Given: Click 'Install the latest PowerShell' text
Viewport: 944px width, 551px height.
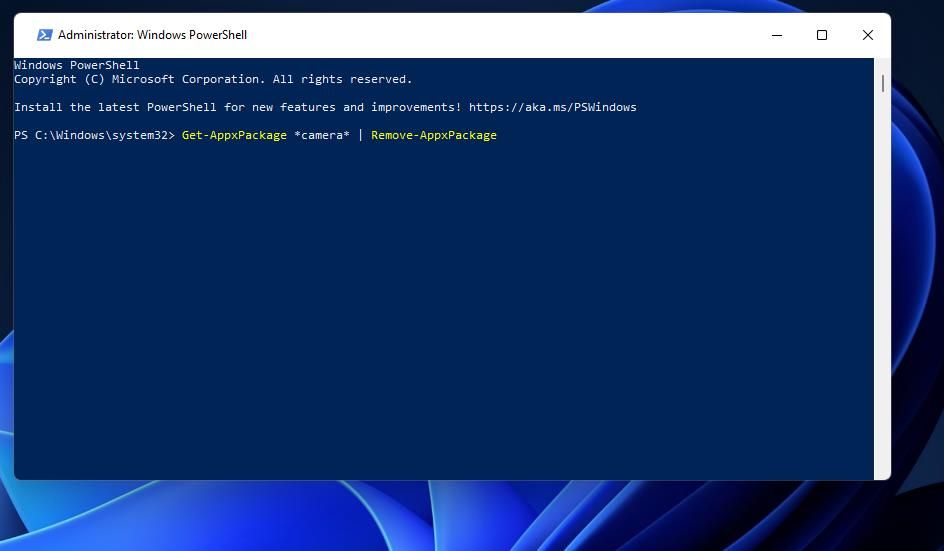Looking at the screenshot, I should pos(115,107).
